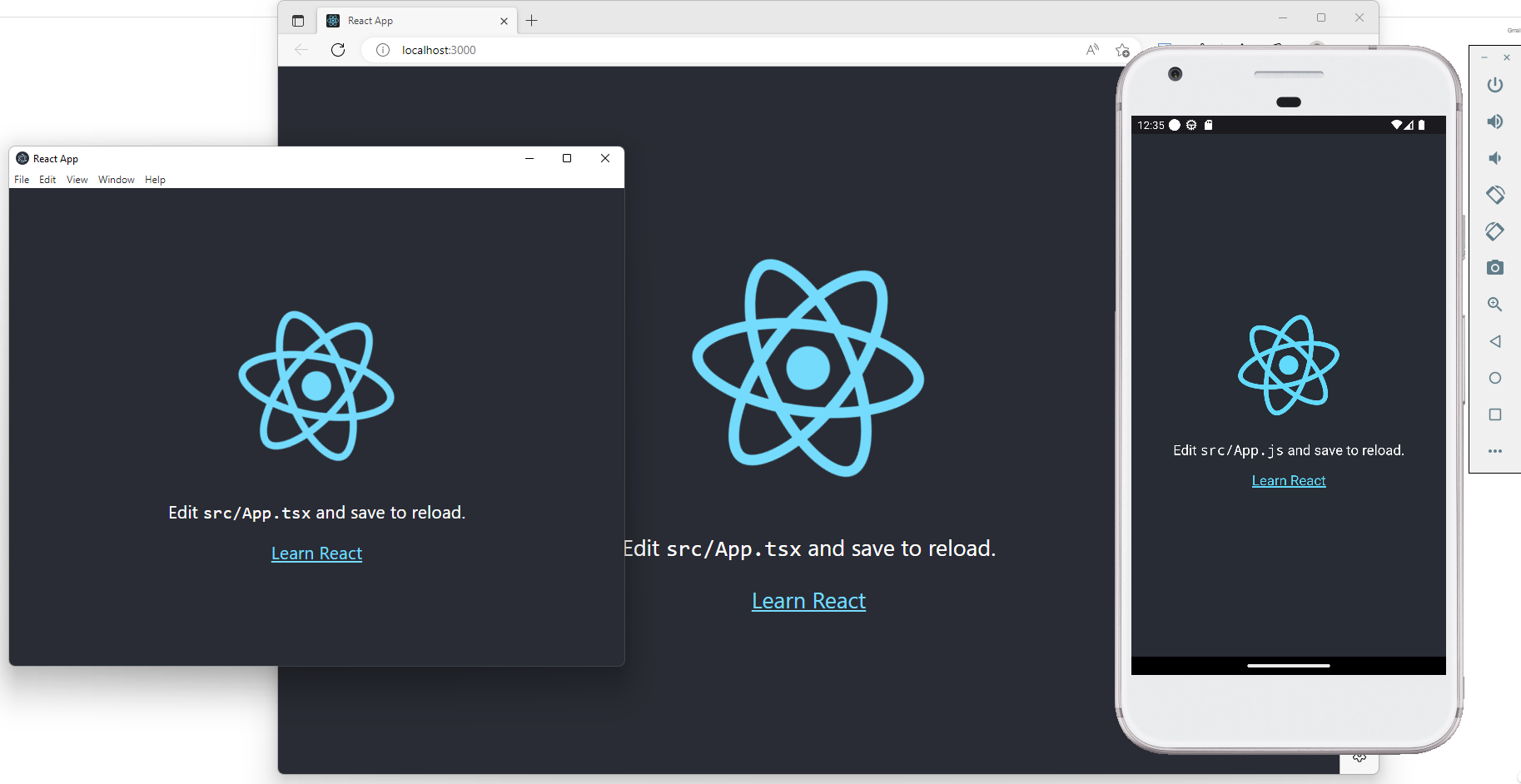Click the read aloud icon in address bar
Image resolution: width=1521 pixels, height=784 pixels.
(x=1092, y=50)
